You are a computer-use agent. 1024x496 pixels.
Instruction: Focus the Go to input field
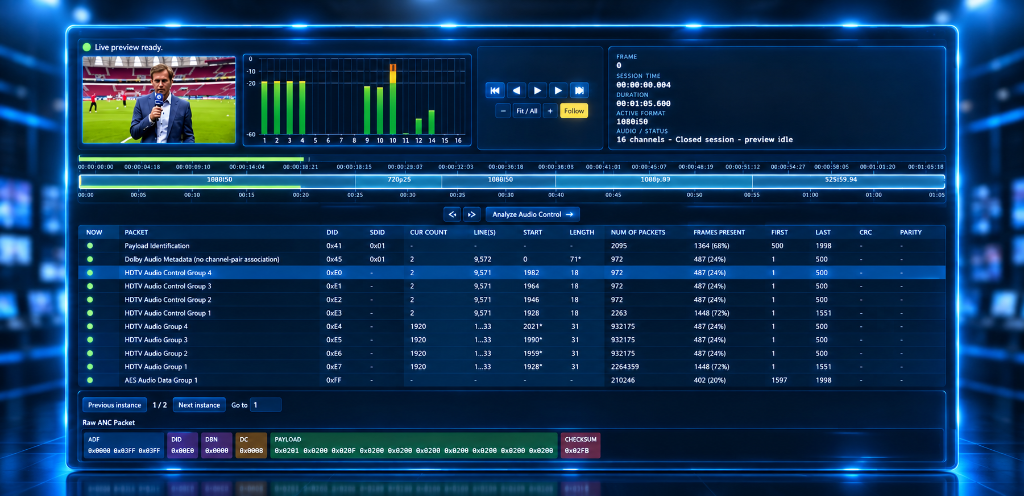266,405
